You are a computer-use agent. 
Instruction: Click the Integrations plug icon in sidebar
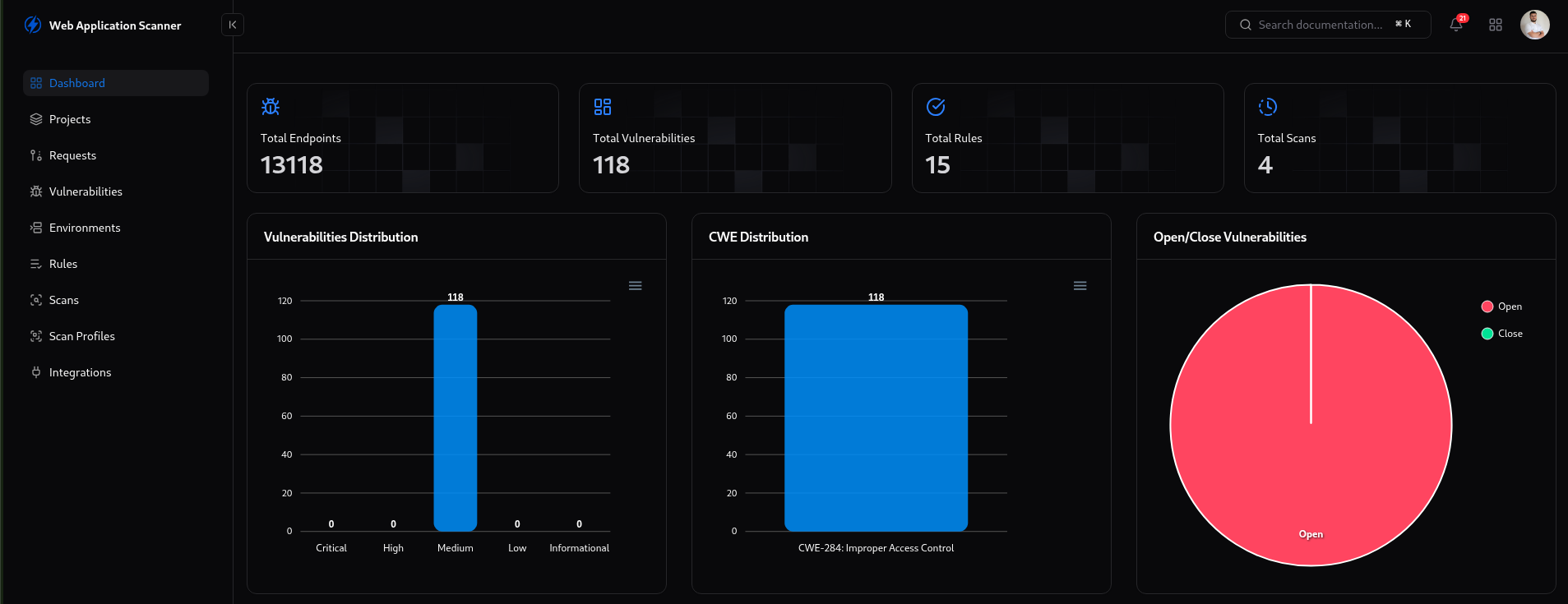click(36, 372)
